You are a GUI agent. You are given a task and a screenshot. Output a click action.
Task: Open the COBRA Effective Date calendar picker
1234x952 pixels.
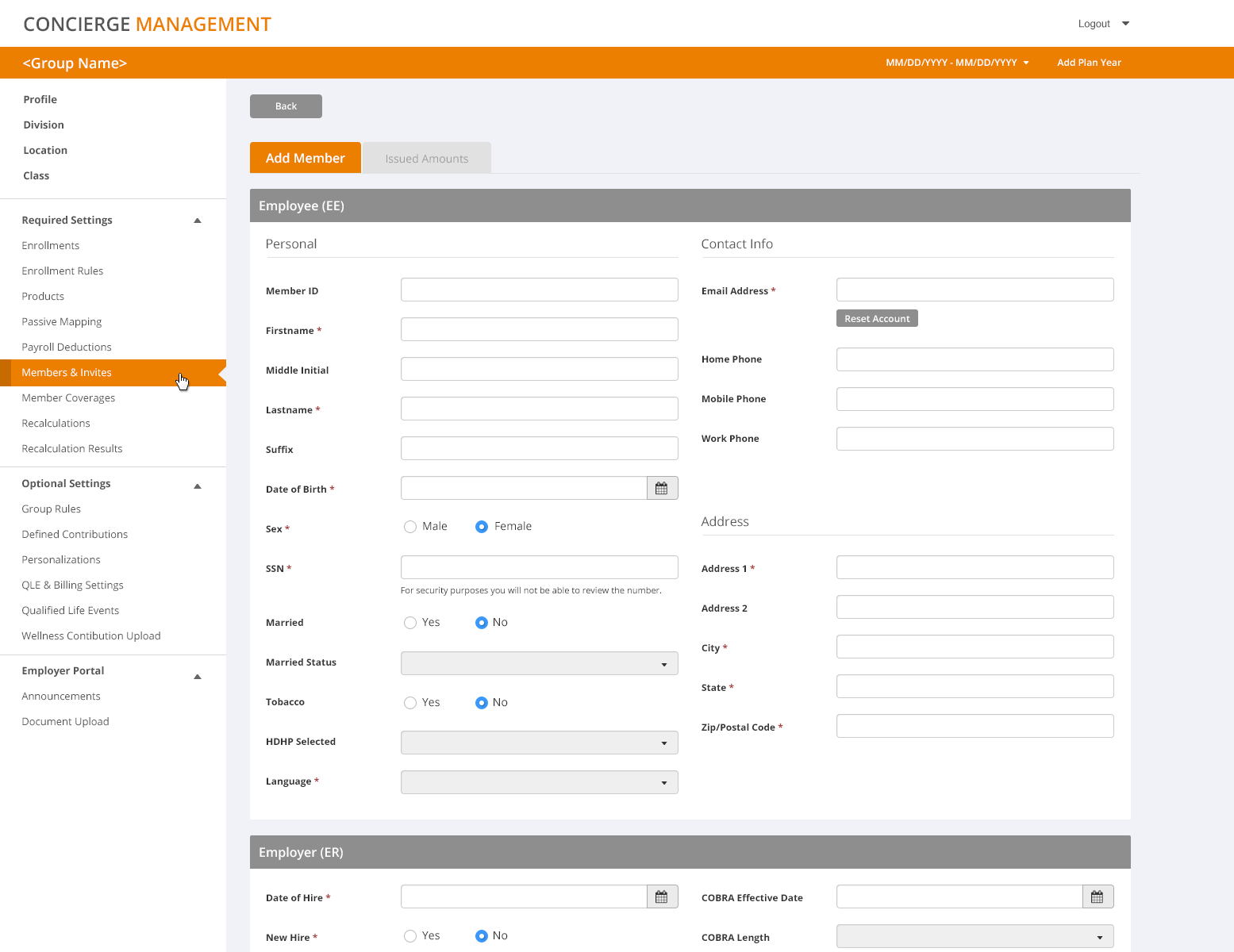1098,896
